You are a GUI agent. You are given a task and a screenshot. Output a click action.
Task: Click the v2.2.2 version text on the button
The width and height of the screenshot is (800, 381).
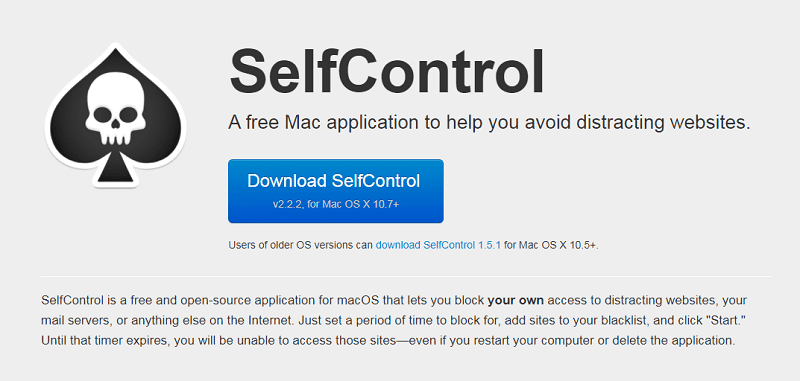(x=336, y=205)
